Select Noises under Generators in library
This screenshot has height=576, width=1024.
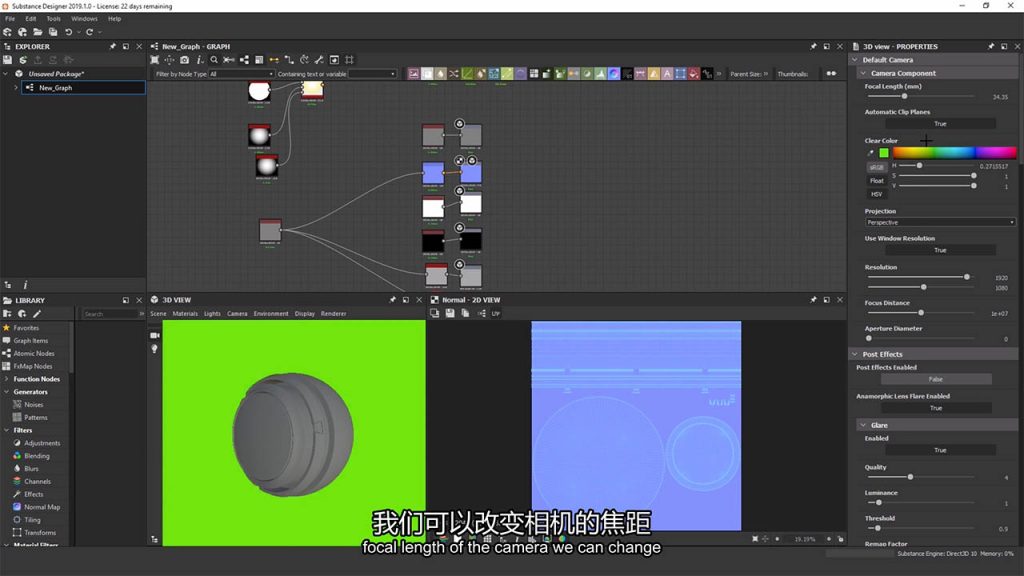click(33, 405)
